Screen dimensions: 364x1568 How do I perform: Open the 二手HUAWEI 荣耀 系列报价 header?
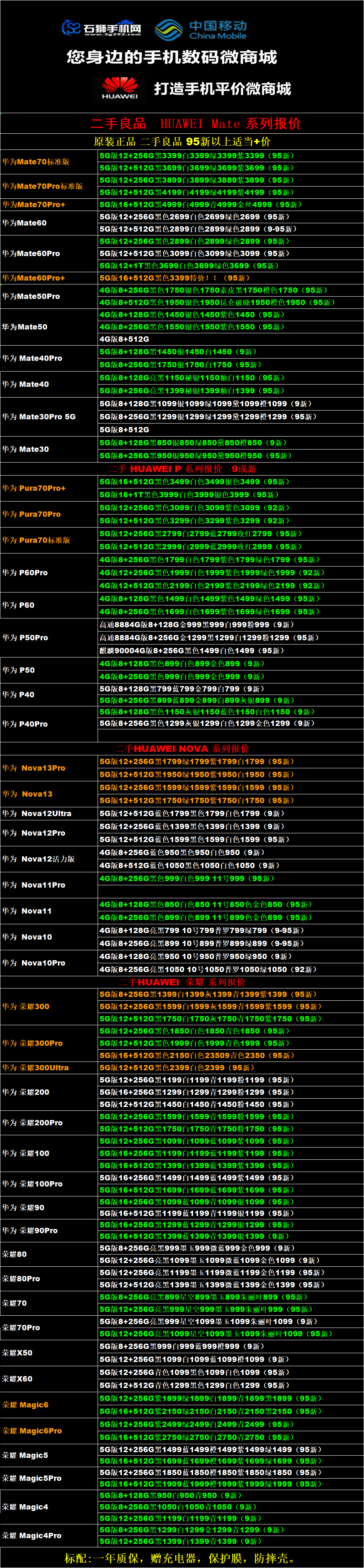182,982
